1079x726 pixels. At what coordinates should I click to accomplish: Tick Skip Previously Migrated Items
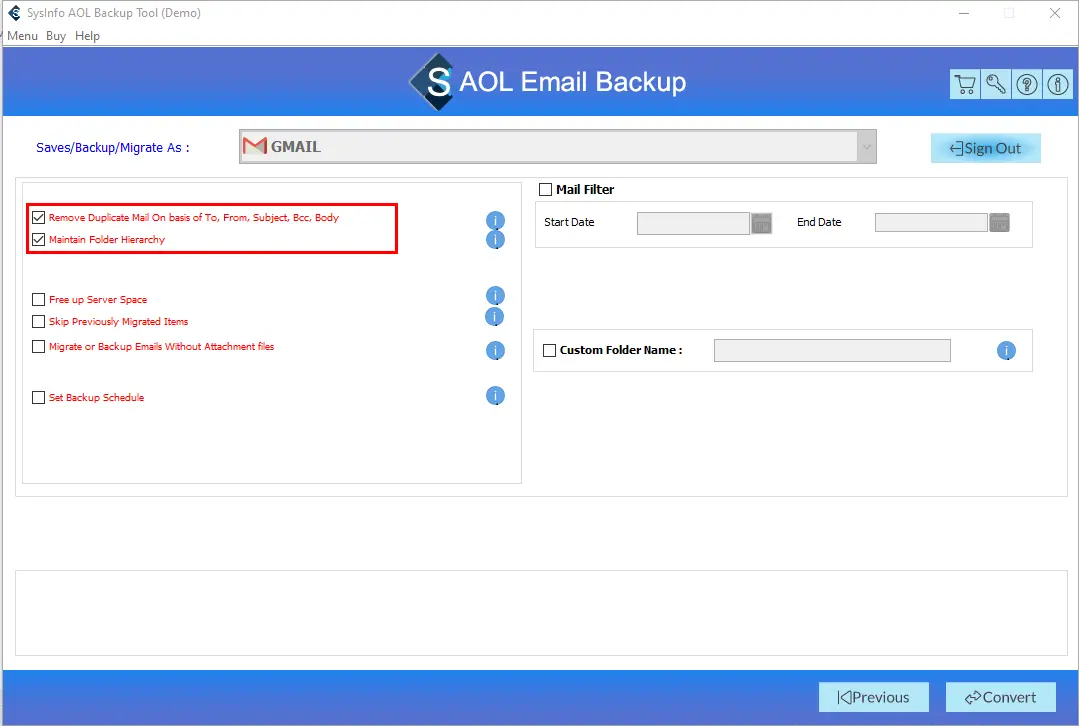39,322
